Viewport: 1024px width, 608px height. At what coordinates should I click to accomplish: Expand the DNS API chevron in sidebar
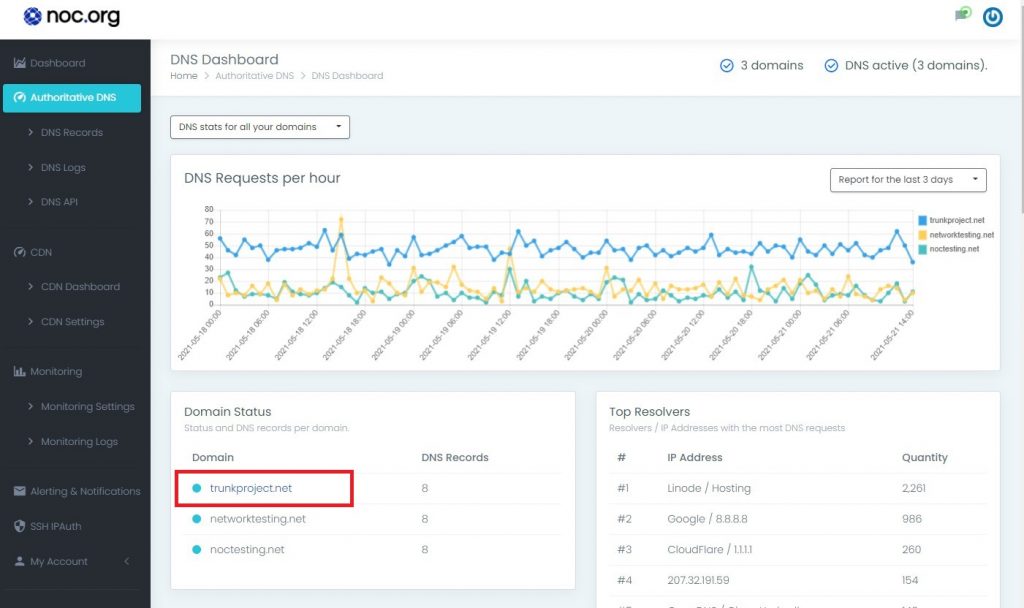tap(30, 202)
